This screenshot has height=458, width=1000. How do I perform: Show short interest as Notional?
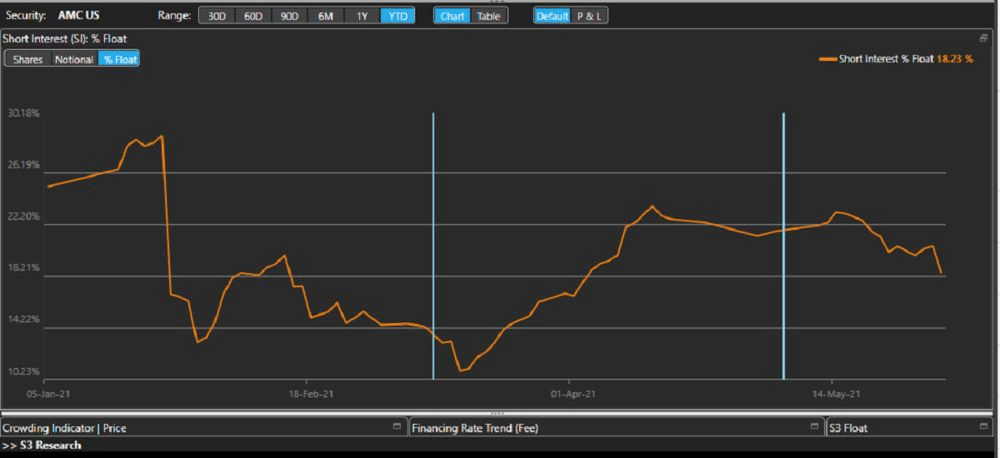[75, 59]
